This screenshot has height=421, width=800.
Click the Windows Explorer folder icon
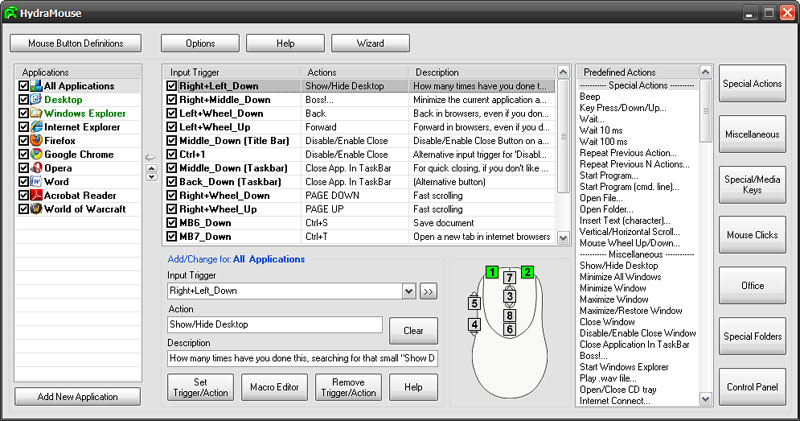point(36,113)
